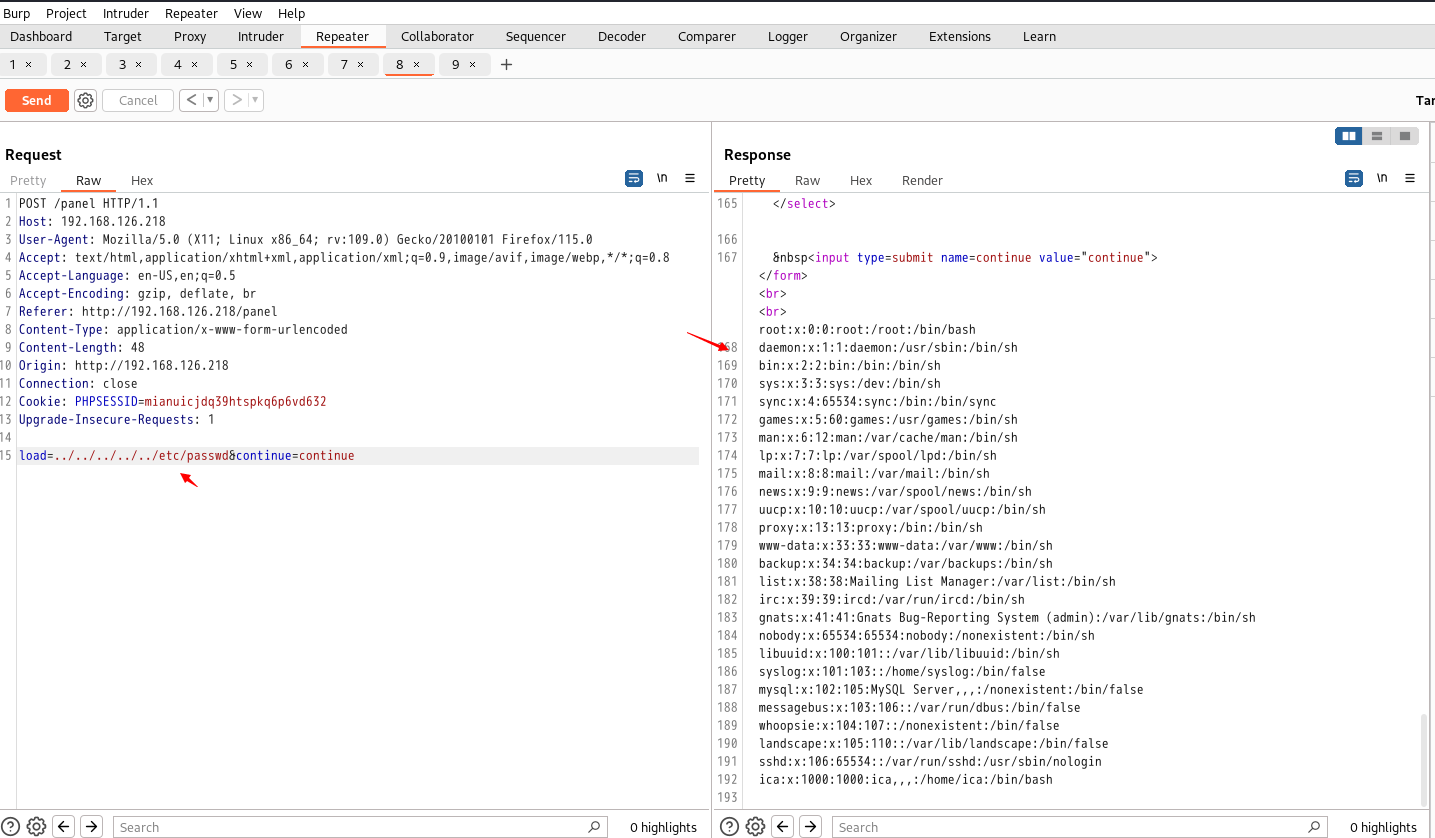Screen dimensions: 1435x838
Task: Switch Response view to Hex
Action: point(861,180)
